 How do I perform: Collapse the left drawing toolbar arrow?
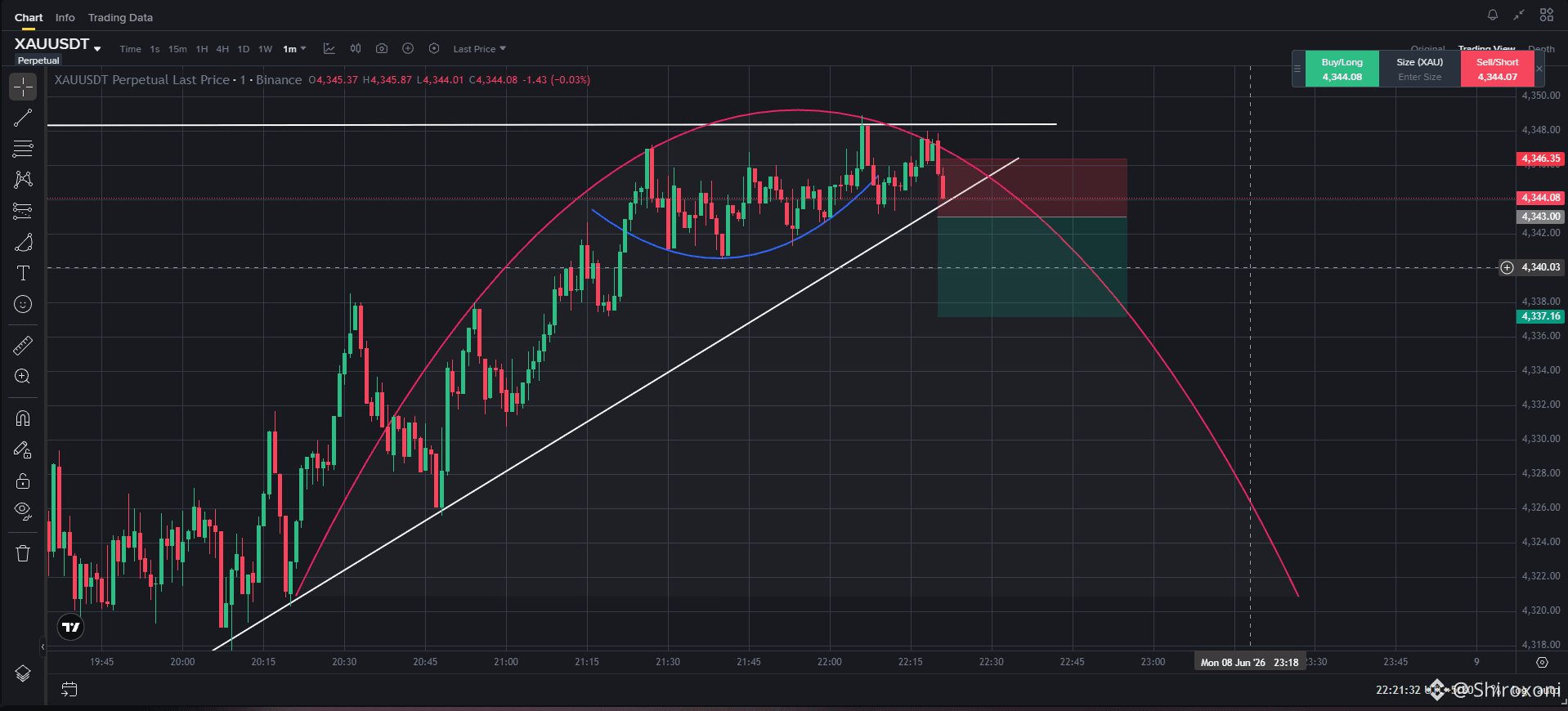[43, 646]
